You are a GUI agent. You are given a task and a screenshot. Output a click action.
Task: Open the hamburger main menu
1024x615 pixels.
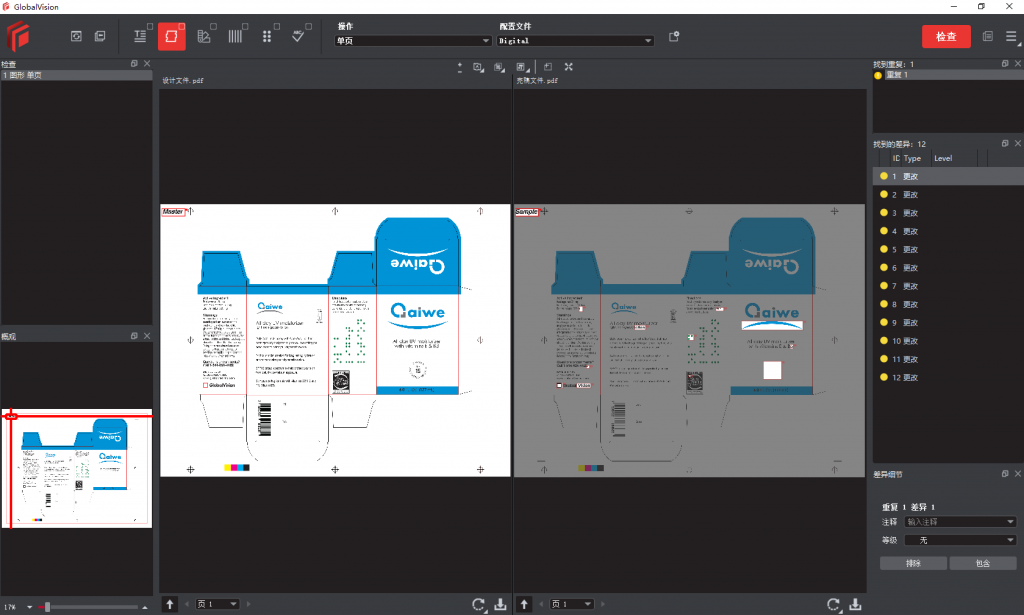[x=1011, y=37]
